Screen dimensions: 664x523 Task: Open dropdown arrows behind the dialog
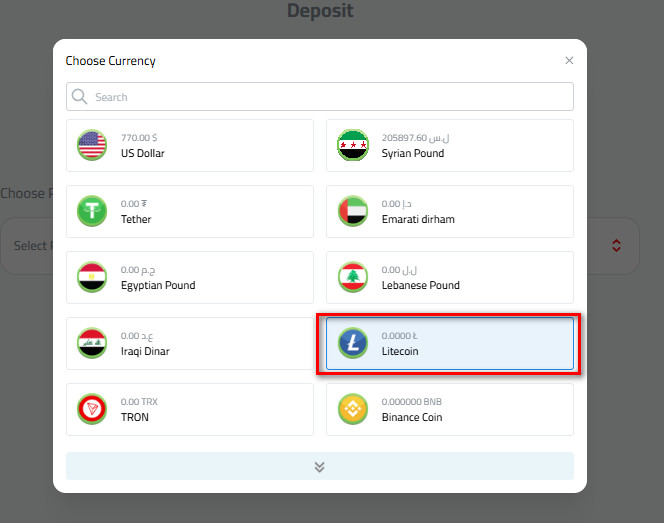point(616,246)
